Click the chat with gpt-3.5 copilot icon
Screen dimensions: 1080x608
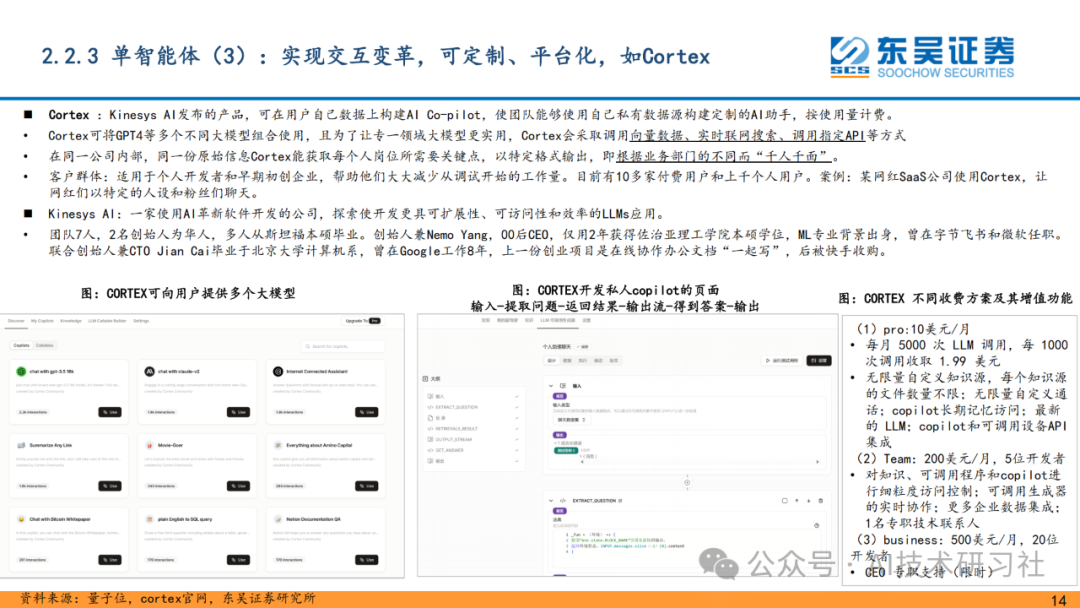(x=22, y=371)
